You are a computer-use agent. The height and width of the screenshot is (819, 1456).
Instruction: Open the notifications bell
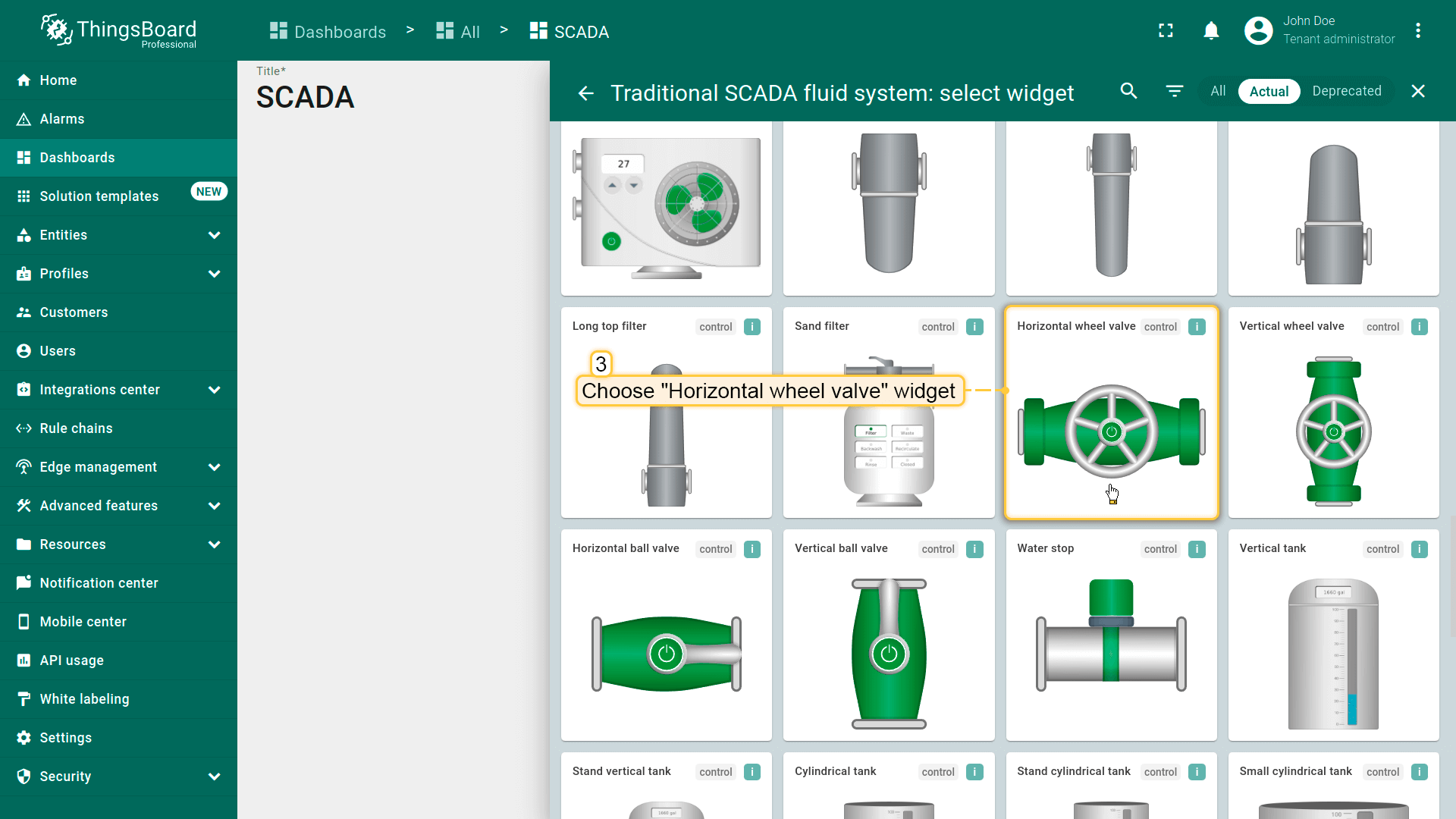click(1211, 30)
